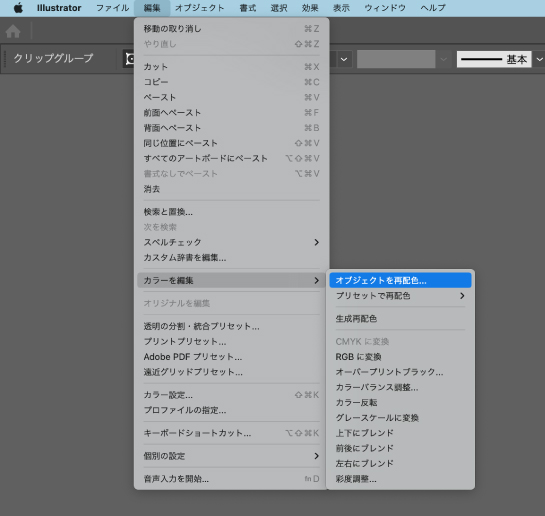Open the ウィンドウ menu
The image size is (545, 516).
point(385,8)
